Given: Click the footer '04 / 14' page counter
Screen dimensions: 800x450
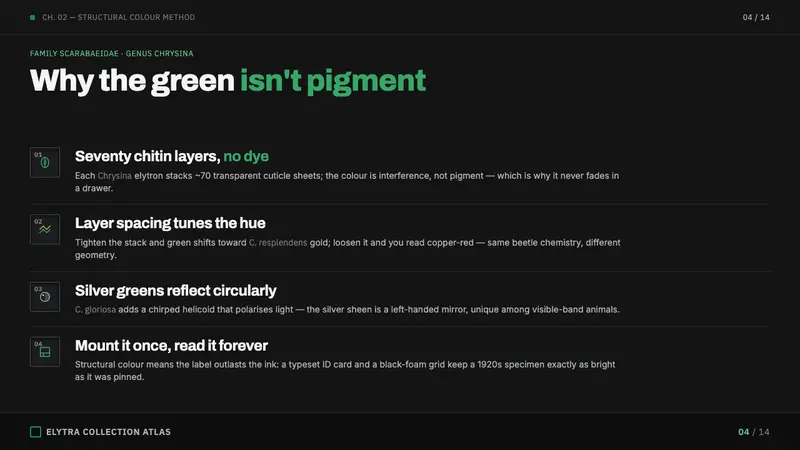Looking at the screenshot, I should pyautogui.click(x=754, y=432).
